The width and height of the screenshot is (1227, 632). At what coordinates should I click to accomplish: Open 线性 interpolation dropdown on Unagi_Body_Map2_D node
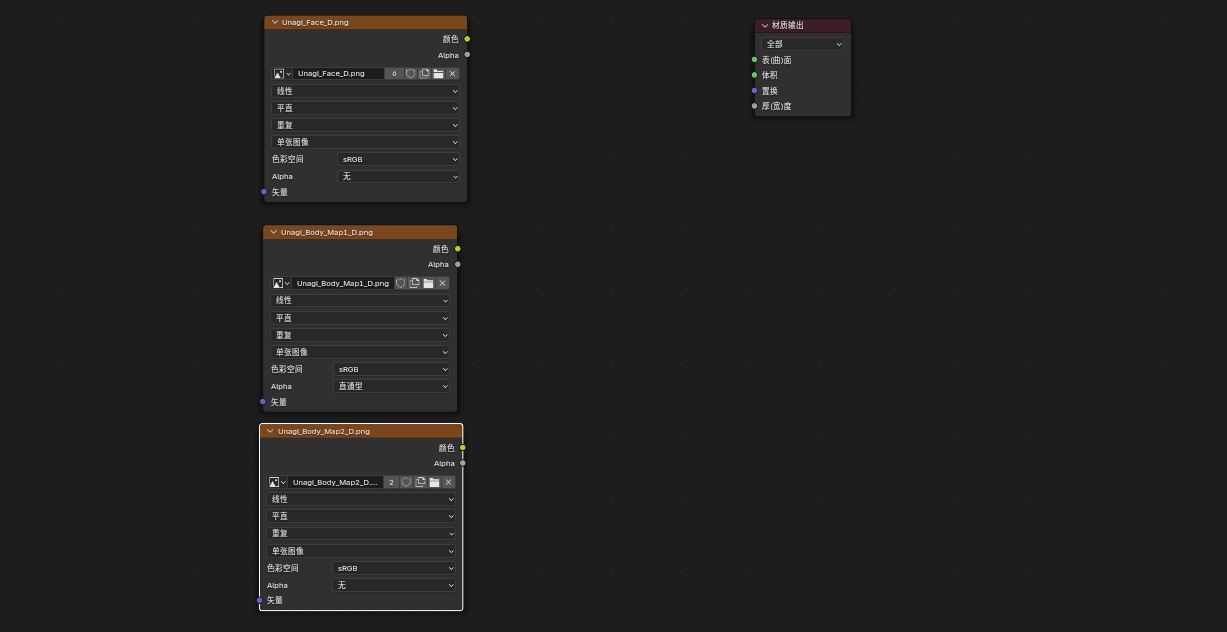tap(360, 499)
